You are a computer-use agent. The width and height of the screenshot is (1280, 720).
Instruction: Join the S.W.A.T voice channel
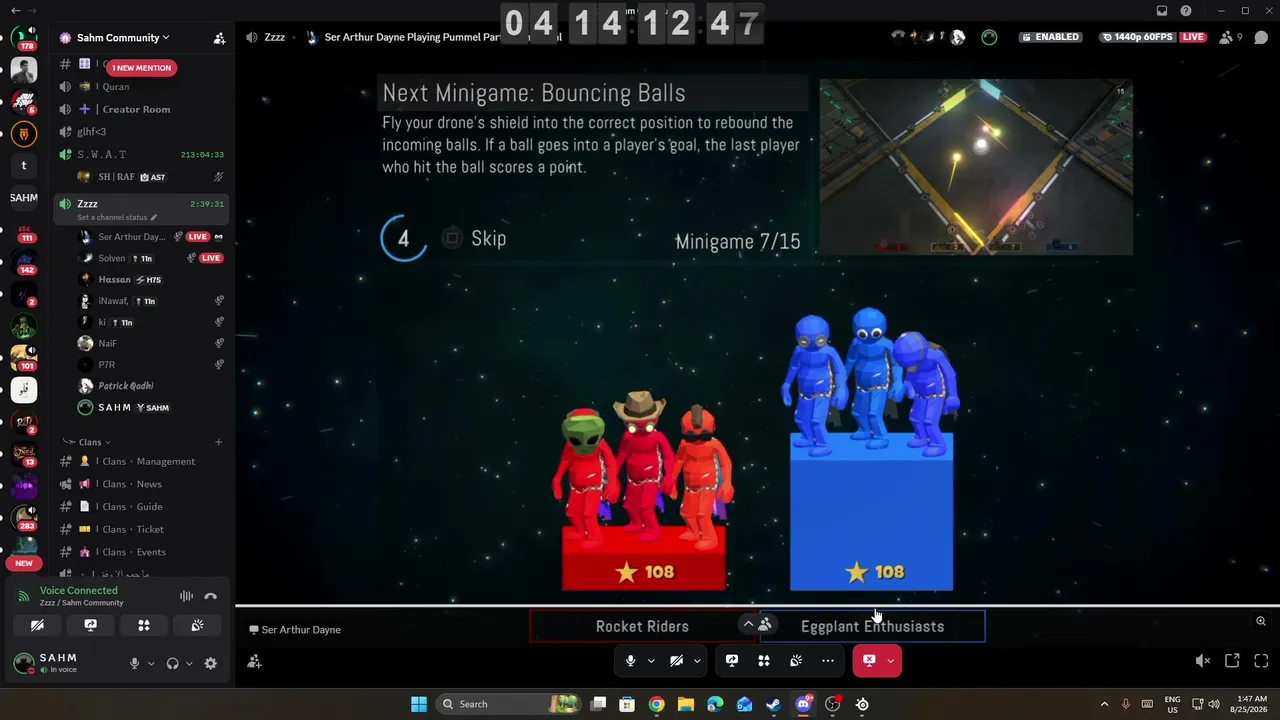point(142,155)
